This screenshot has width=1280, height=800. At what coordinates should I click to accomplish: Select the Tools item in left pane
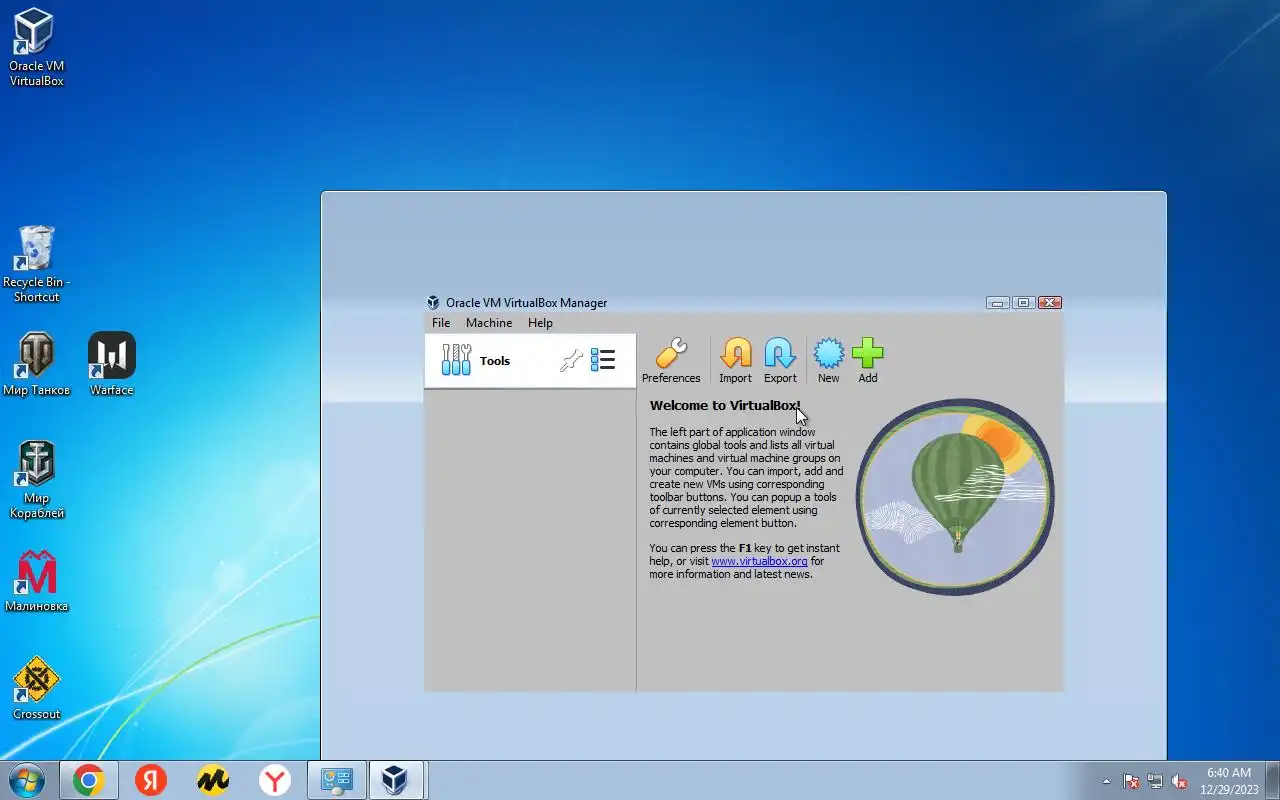tap(530, 361)
